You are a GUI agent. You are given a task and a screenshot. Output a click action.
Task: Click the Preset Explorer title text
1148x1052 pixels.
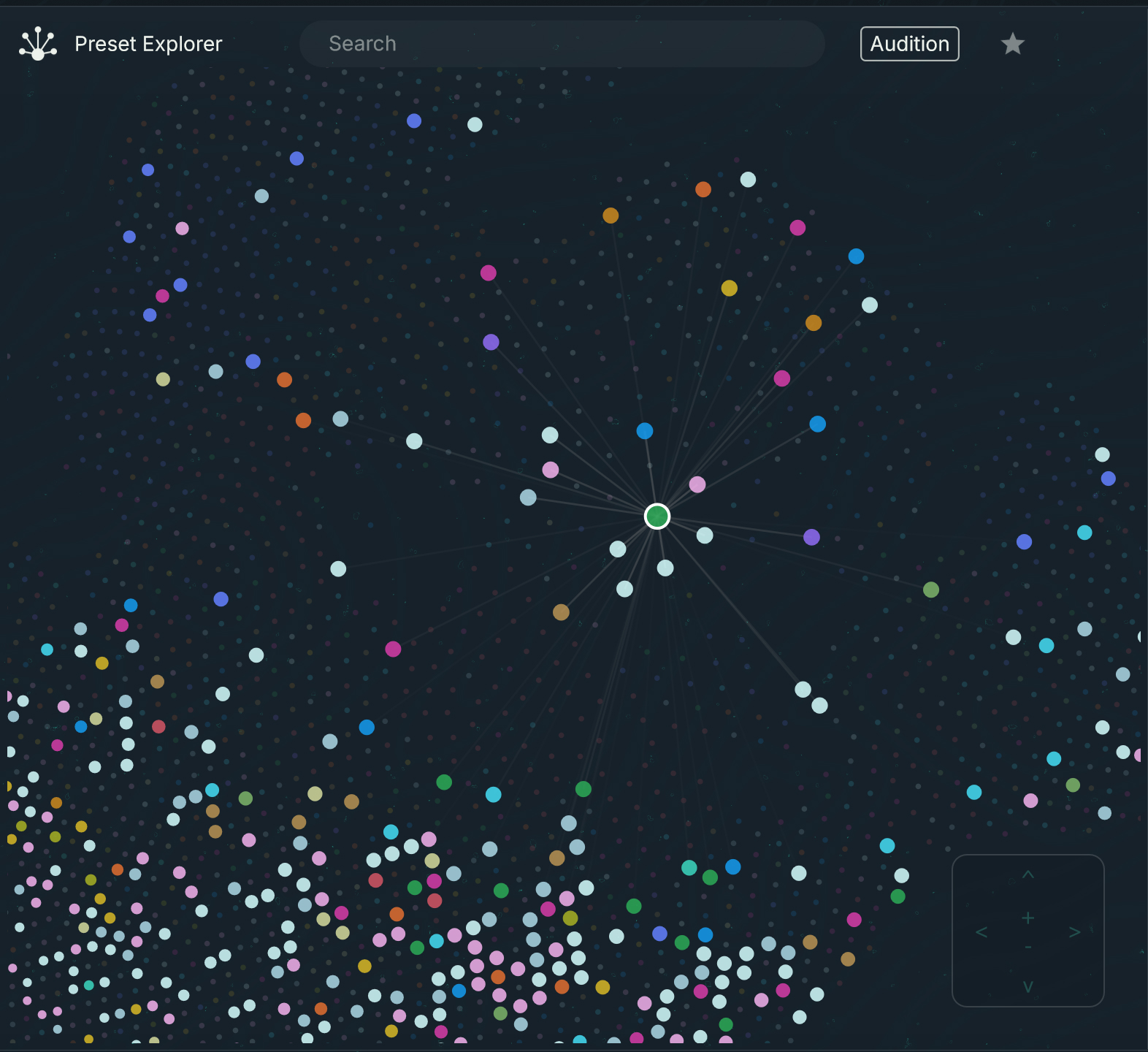(x=148, y=44)
